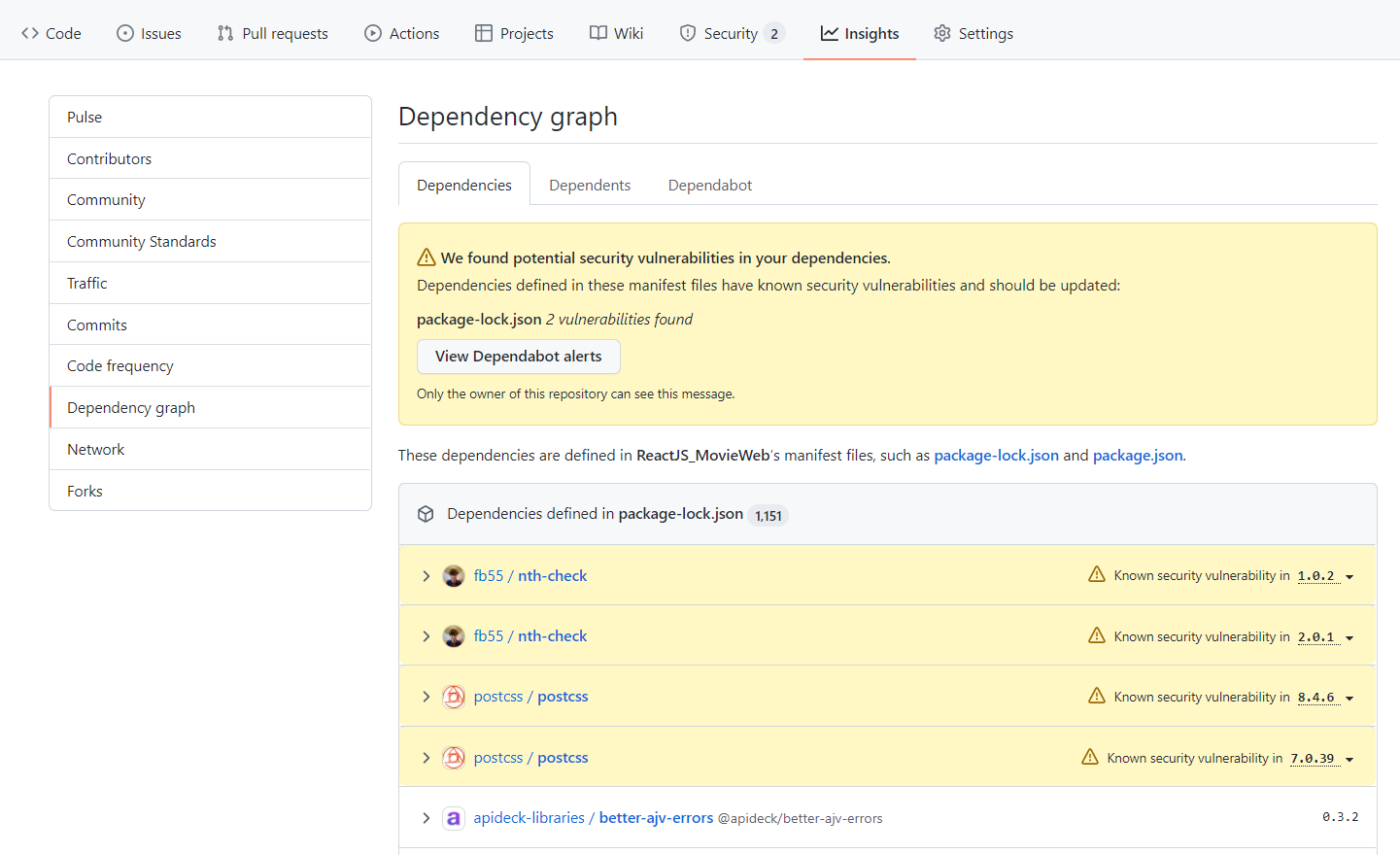Screen dimensions: 1400x855
Task: Select Community in the sidebar
Action: 210,199
